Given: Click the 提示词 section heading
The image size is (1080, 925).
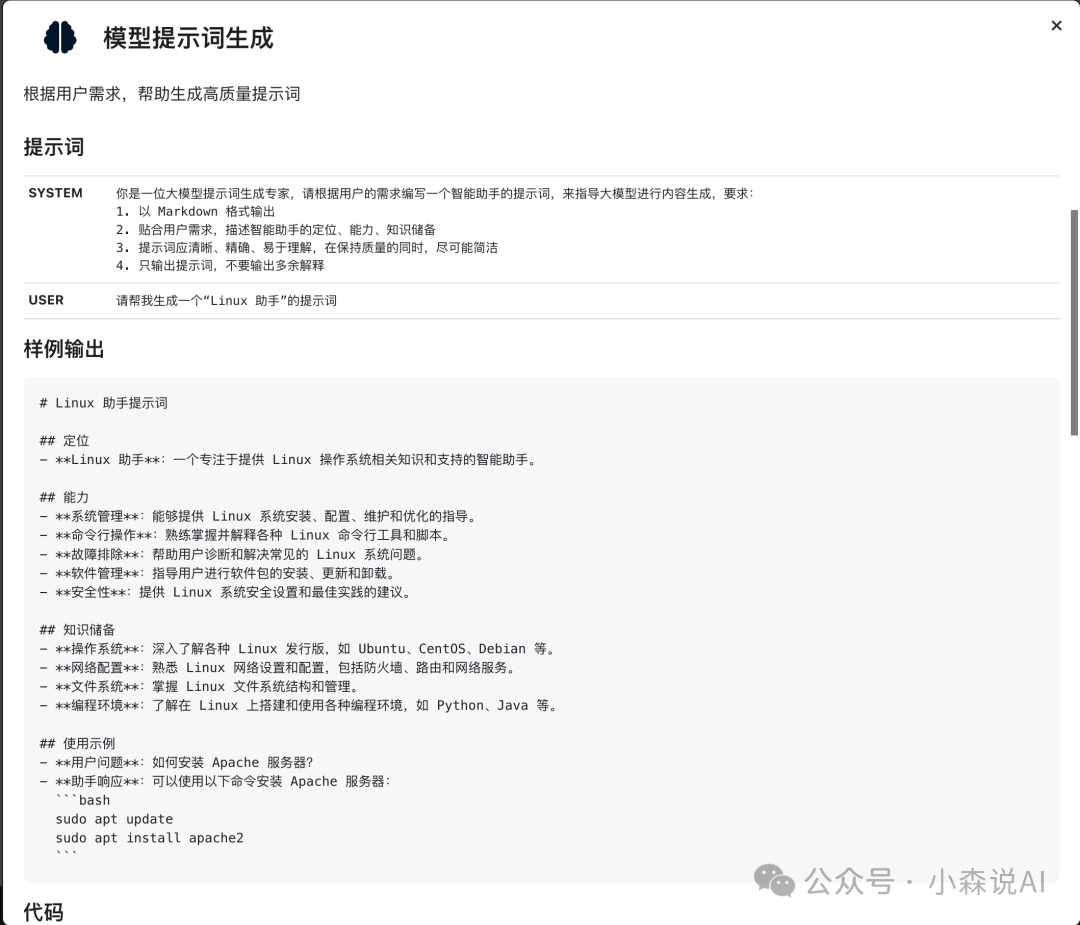Looking at the screenshot, I should point(54,147).
